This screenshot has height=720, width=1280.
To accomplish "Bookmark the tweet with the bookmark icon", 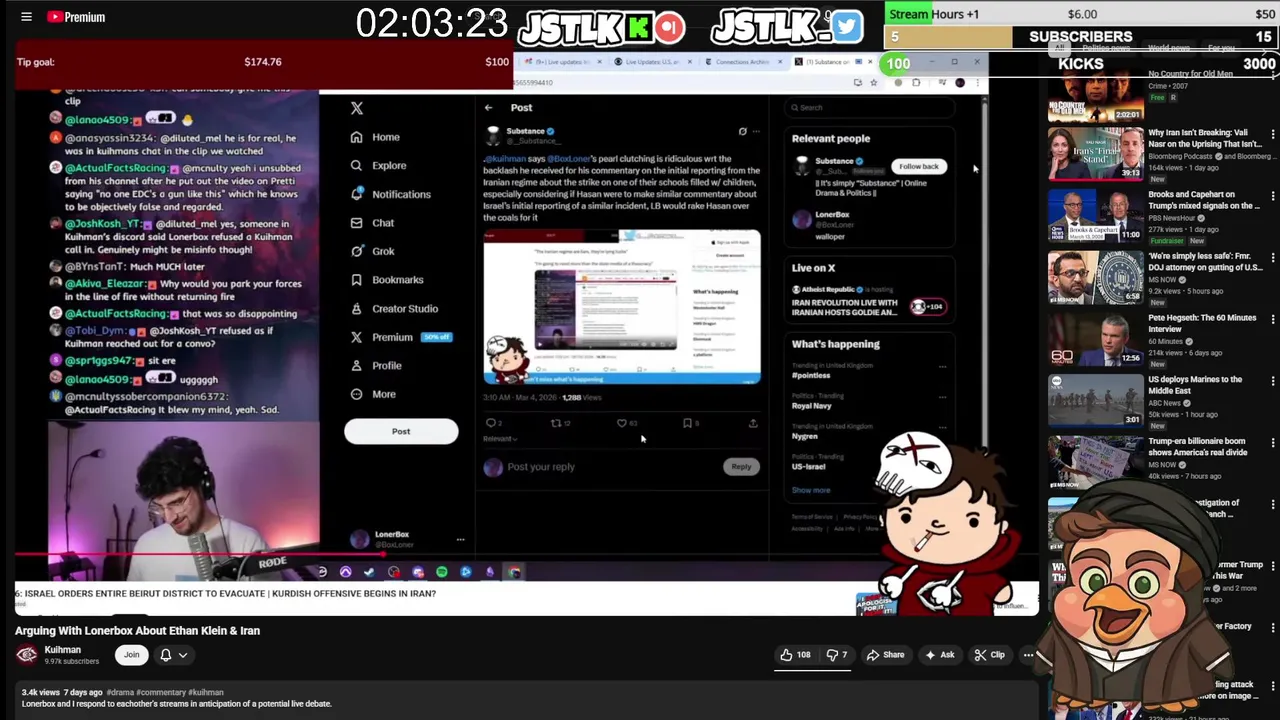I will coord(688,423).
